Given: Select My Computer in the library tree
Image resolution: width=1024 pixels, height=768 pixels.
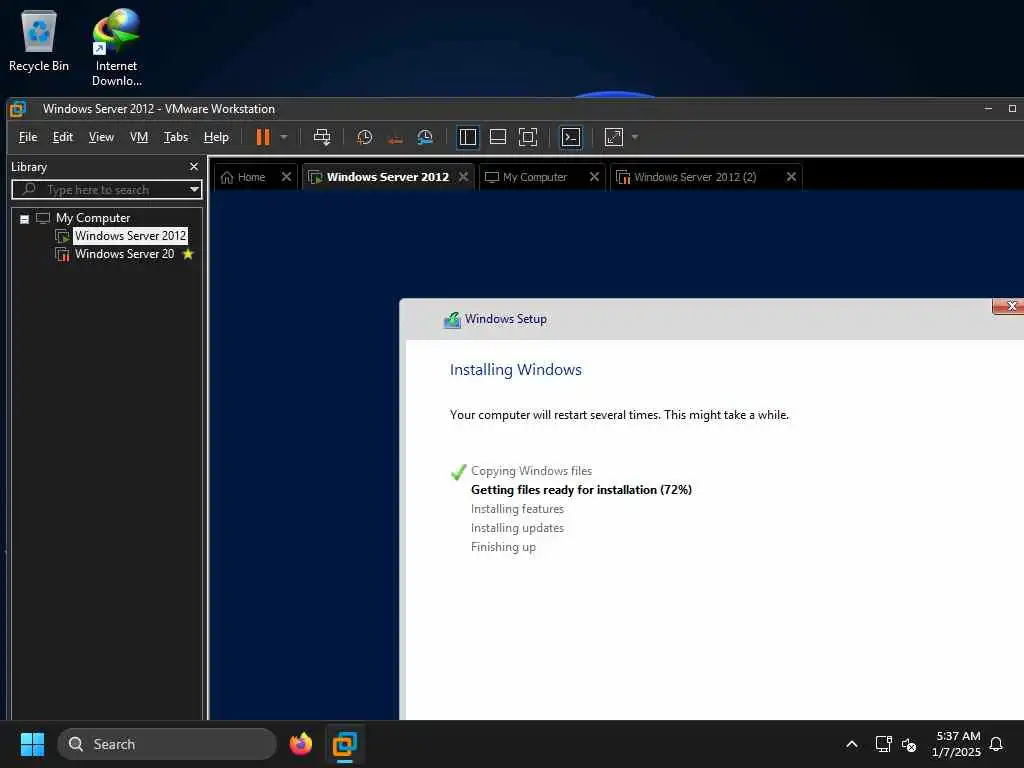Looking at the screenshot, I should [x=92, y=218].
